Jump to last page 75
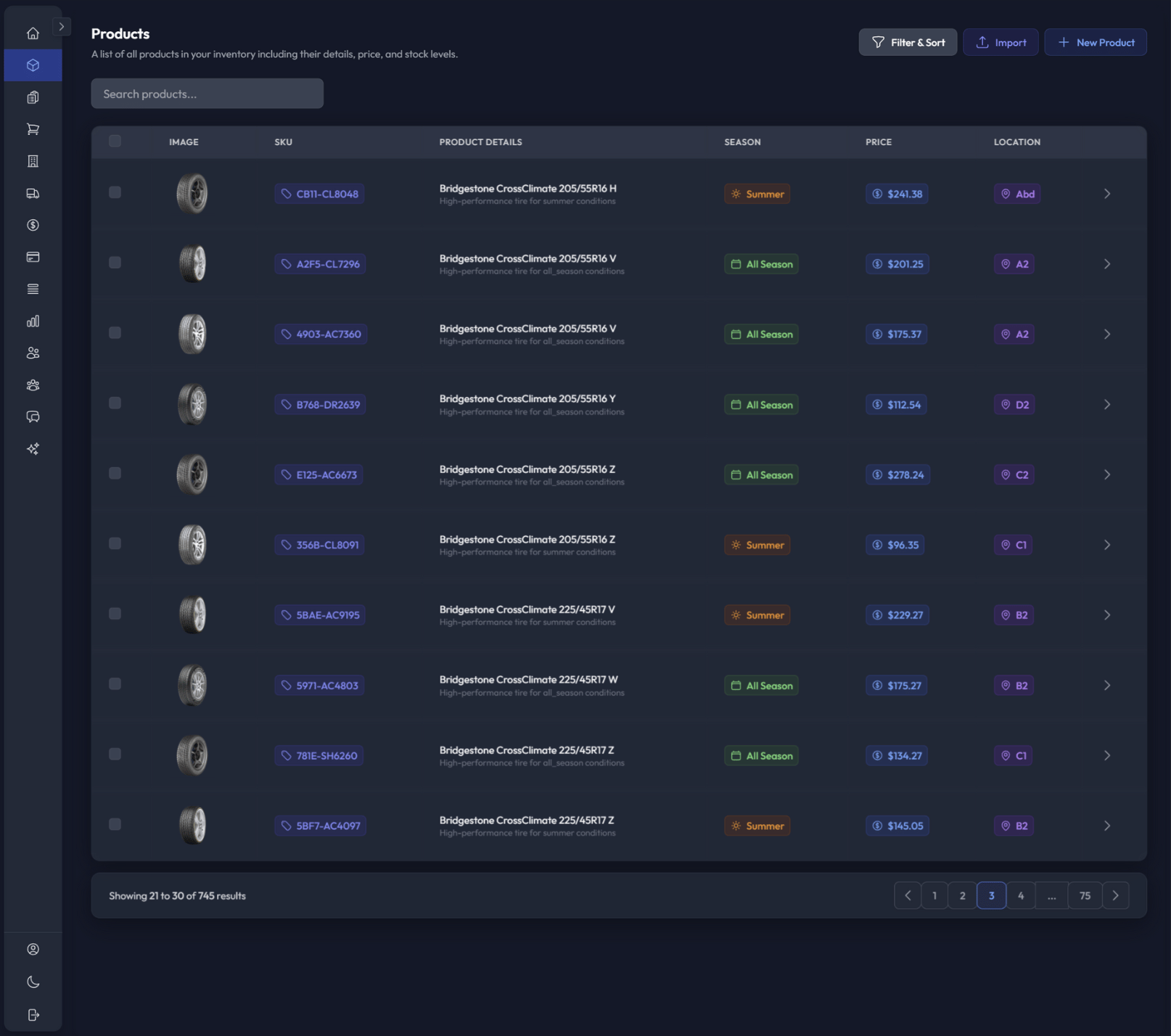 1085,896
